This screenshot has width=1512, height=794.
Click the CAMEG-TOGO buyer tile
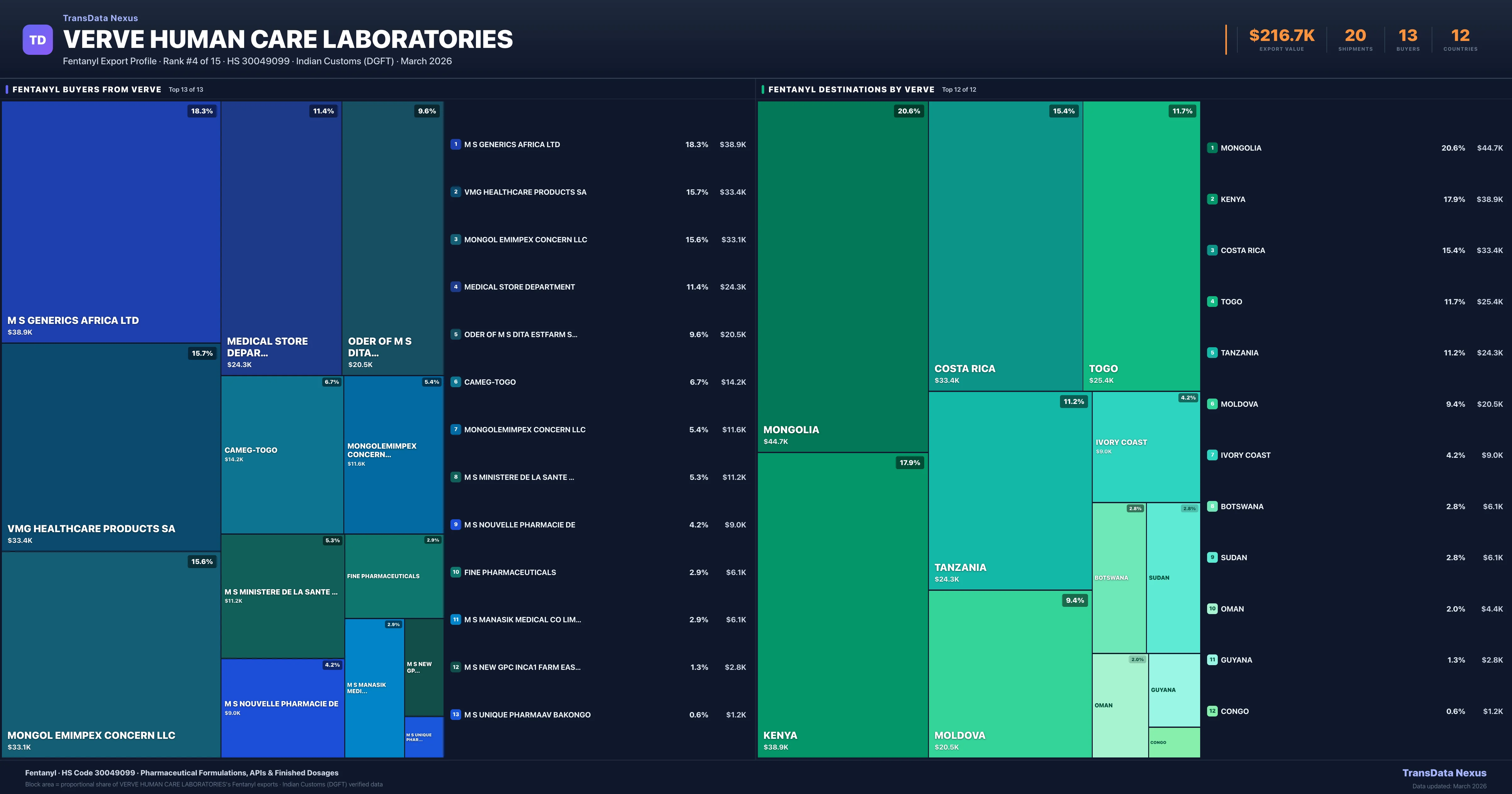282,454
